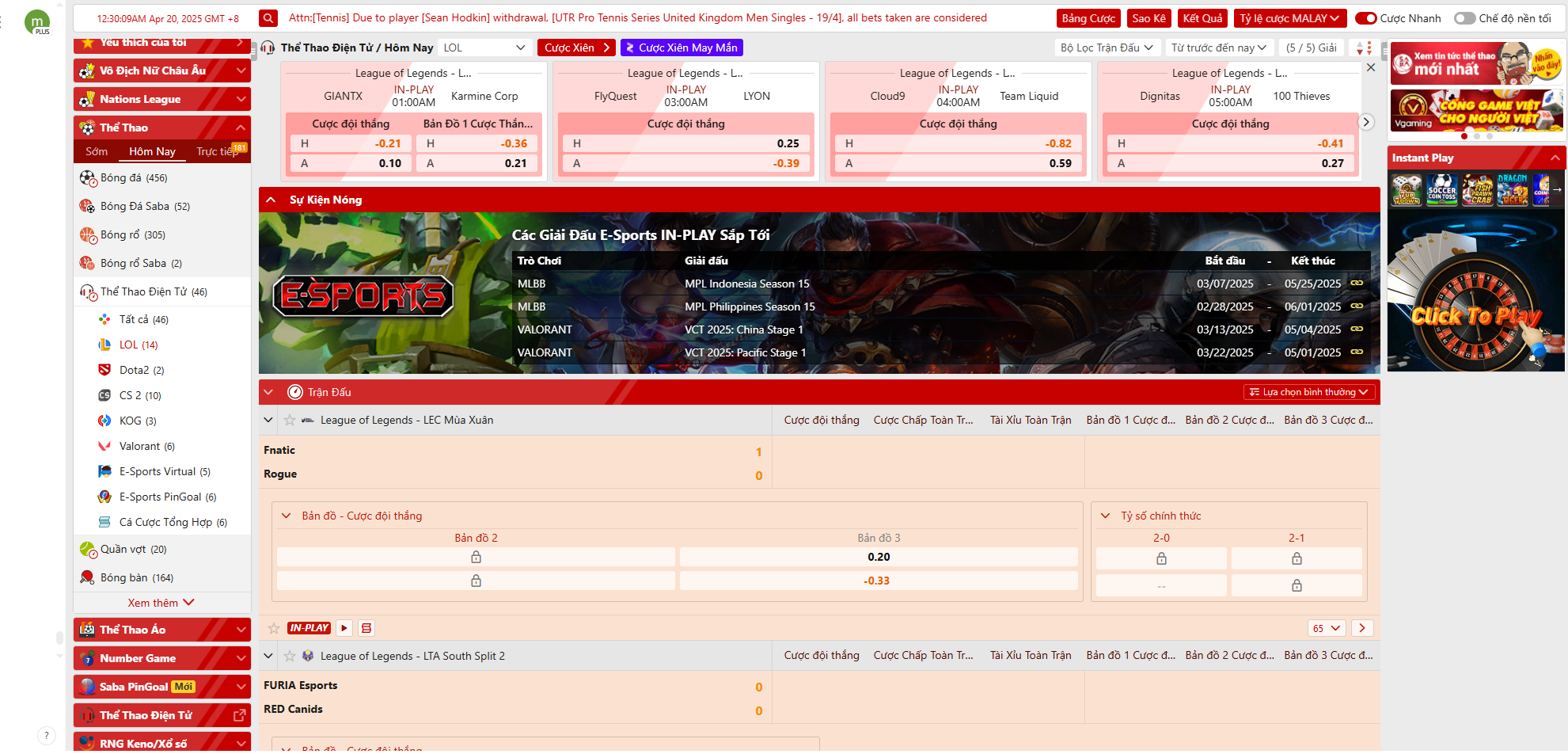The image size is (1568, 754).
Task: Toggle the Cược Nhanh quick bet switch
Action: 1366,18
